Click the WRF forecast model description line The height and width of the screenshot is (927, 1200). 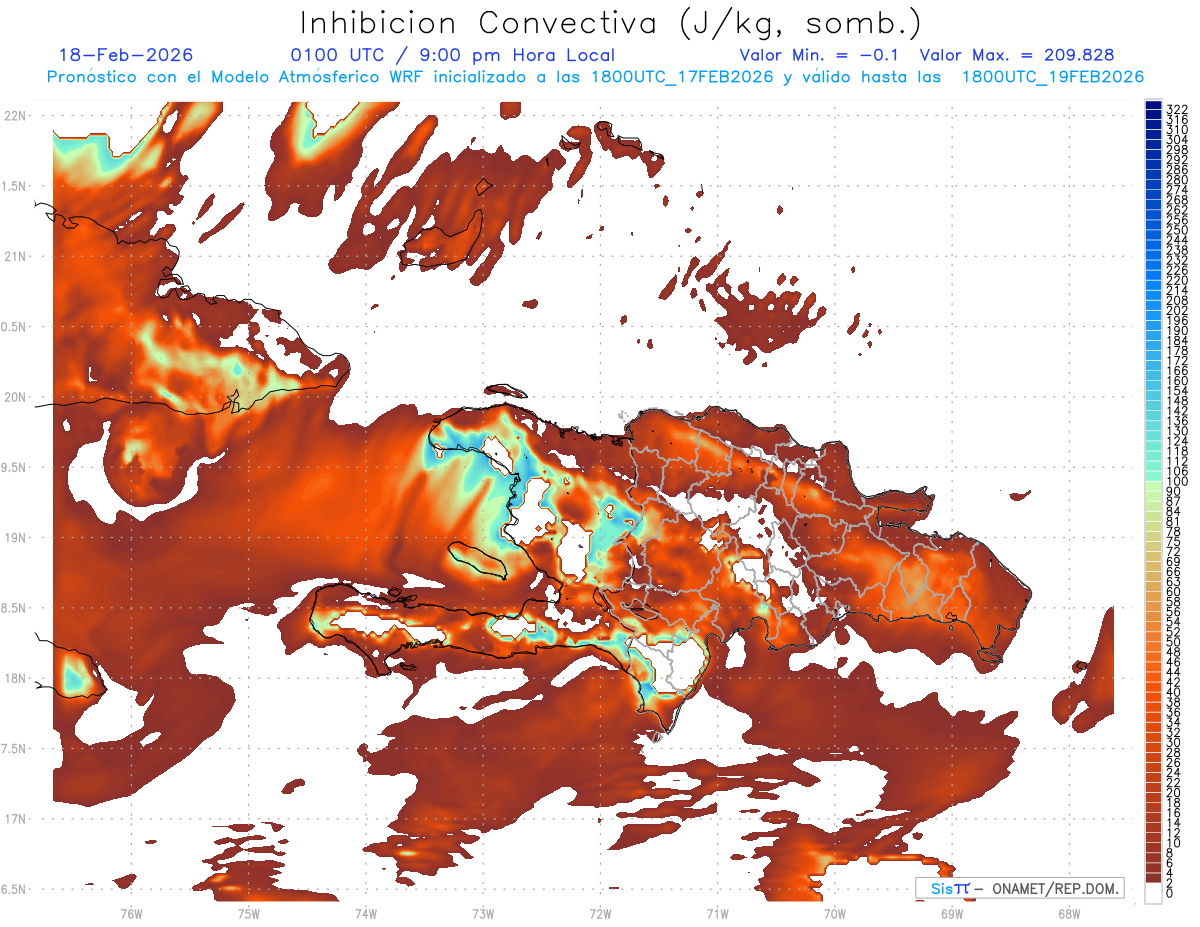(595, 77)
